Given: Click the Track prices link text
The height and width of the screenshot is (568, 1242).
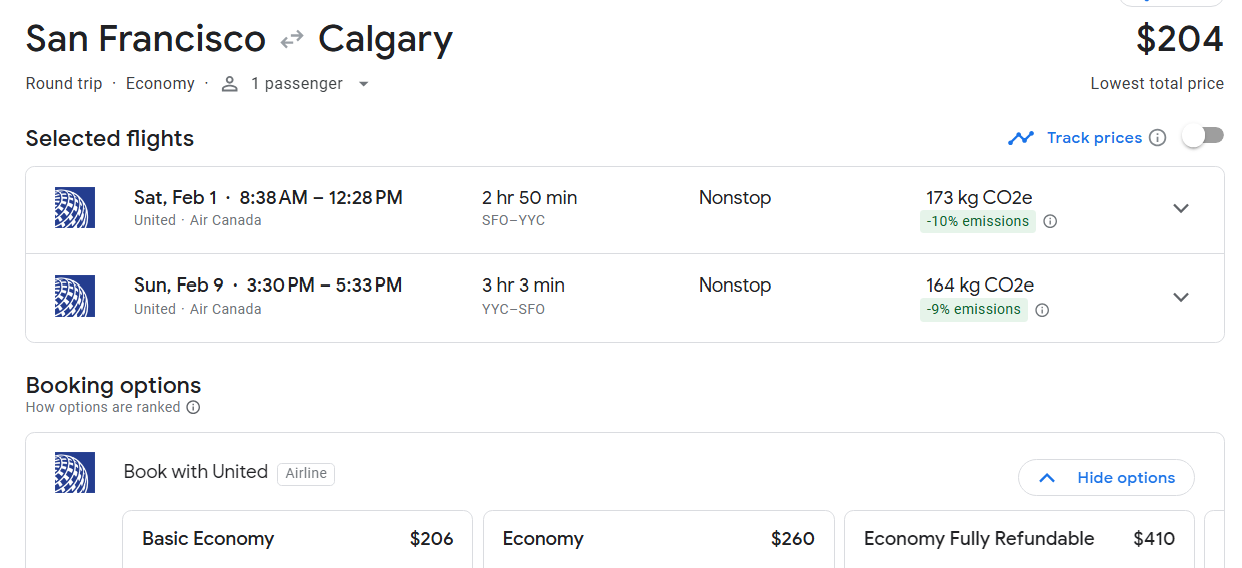Looking at the screenshot, I should click(x=1094, y=138).
